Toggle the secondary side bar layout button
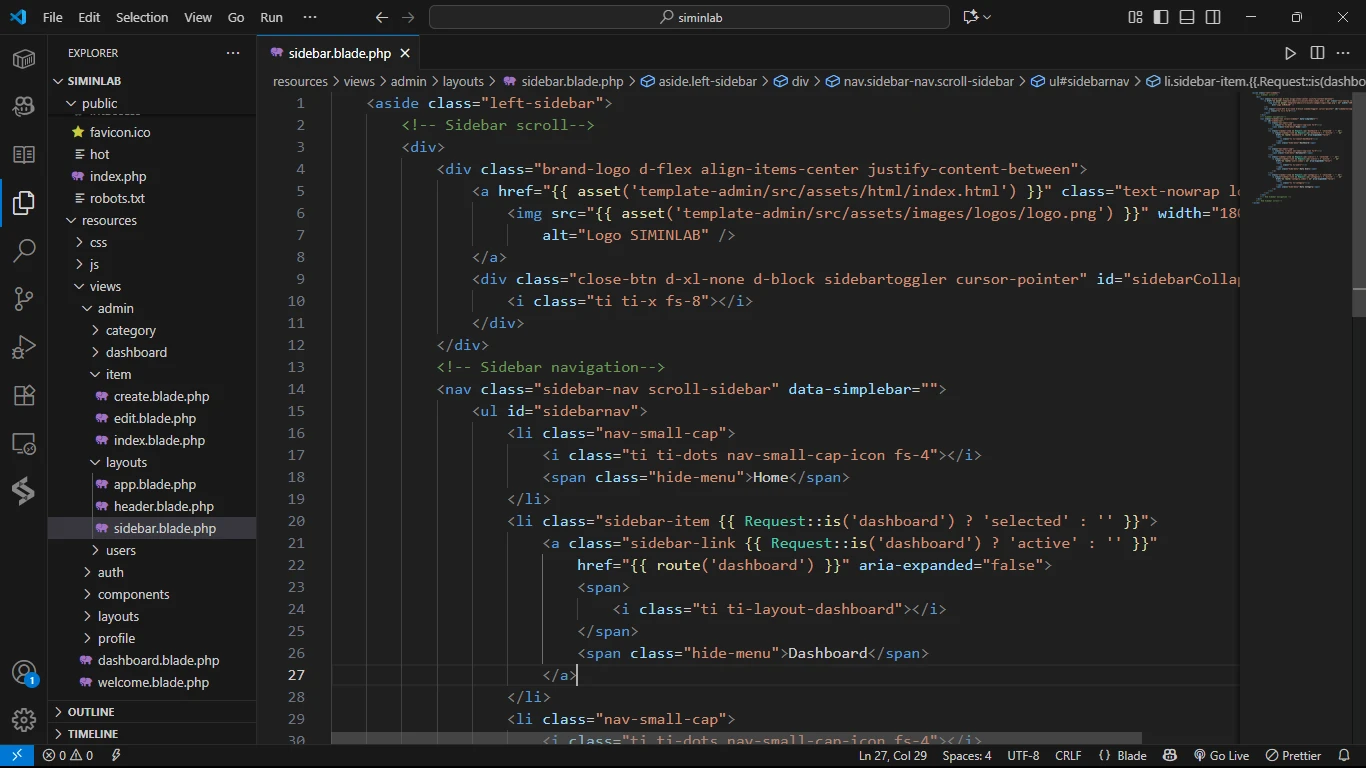 (x=1213, y=17)
